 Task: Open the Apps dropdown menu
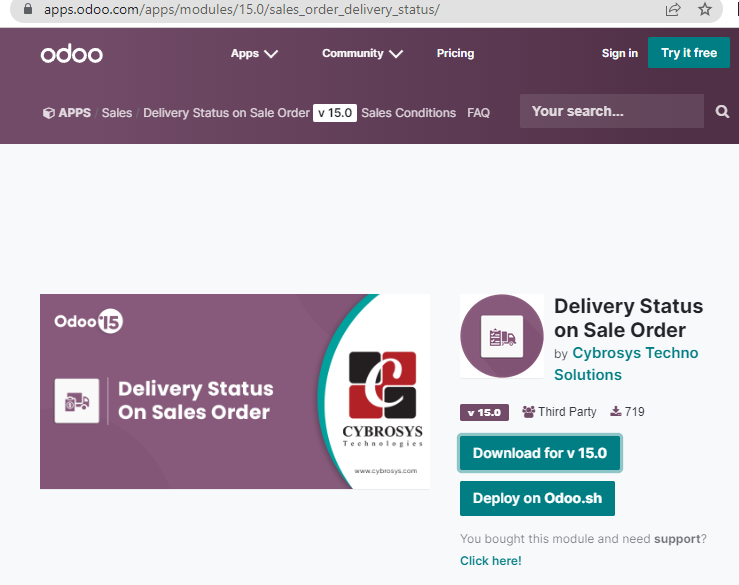click(x=254, y=53)
